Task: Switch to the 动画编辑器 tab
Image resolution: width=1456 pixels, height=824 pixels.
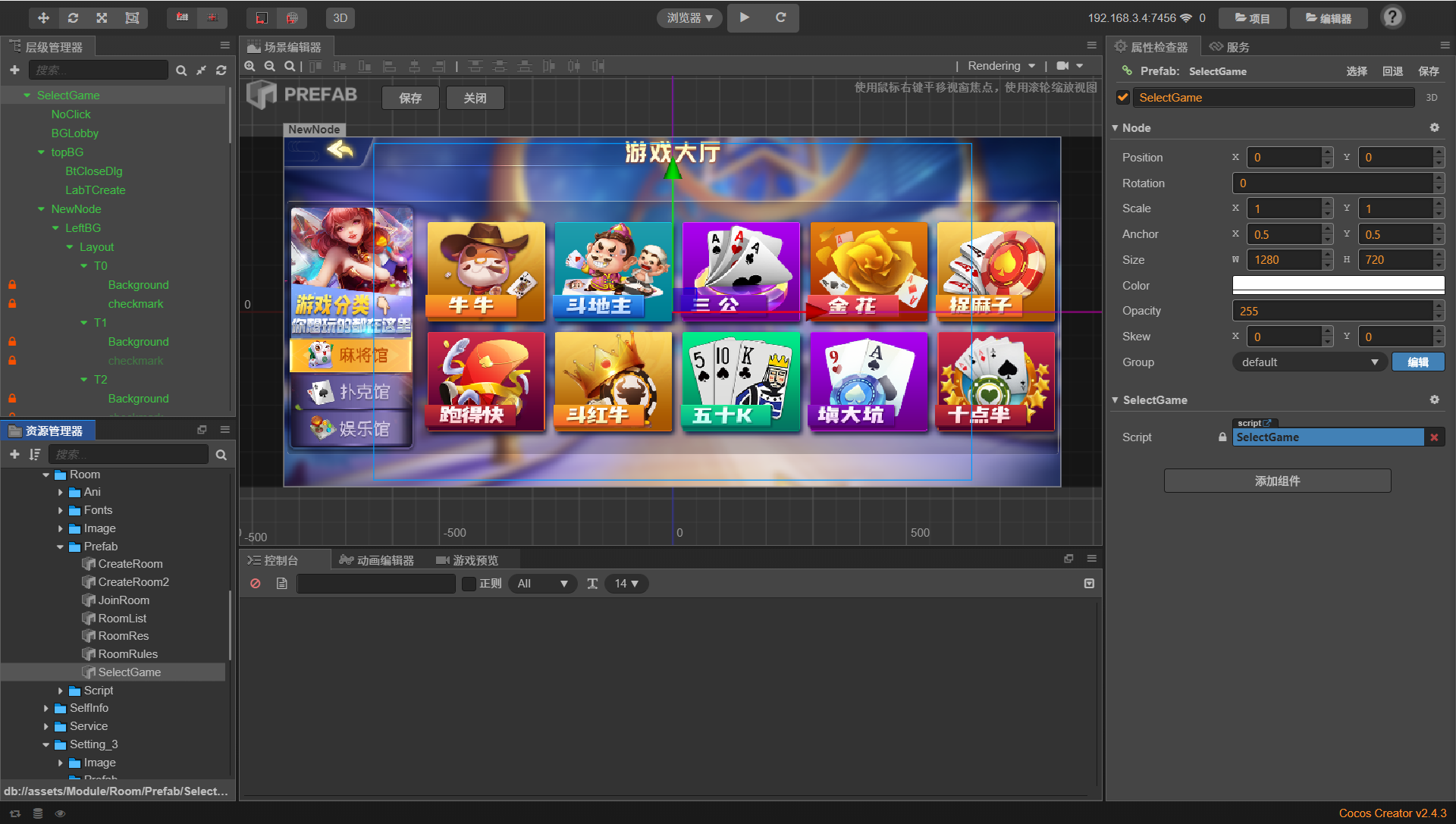Action: point(377,560)
